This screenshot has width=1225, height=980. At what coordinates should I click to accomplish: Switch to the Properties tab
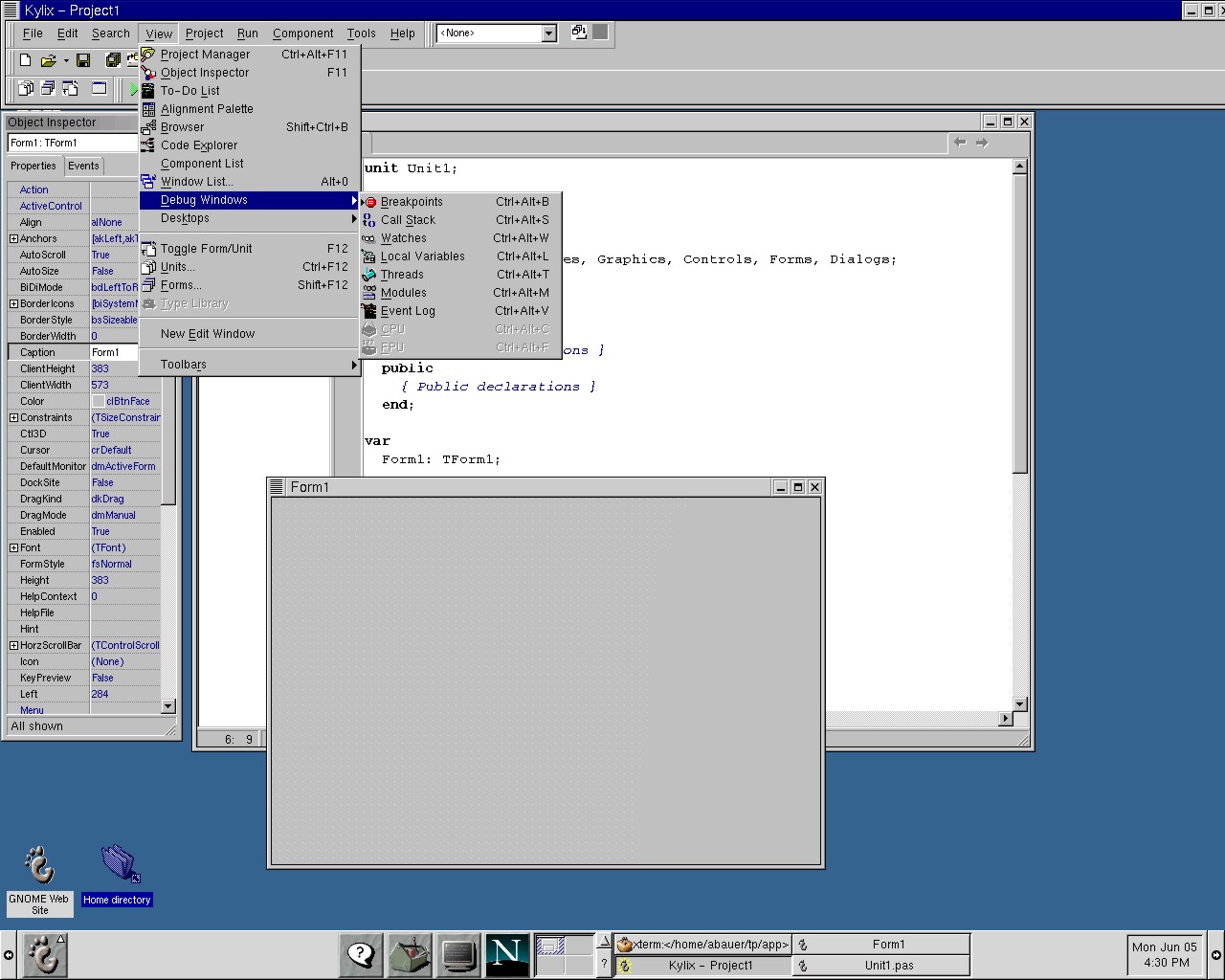tap(33, 166)
